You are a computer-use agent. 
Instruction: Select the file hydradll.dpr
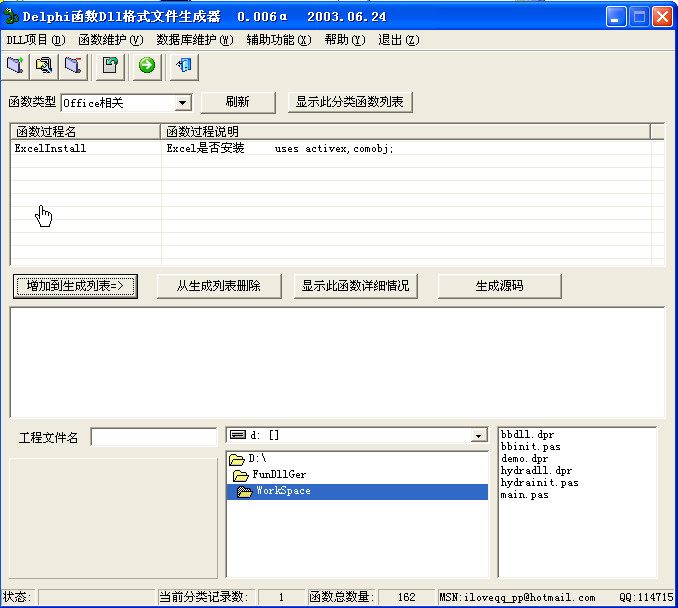[x=536, y=470]
